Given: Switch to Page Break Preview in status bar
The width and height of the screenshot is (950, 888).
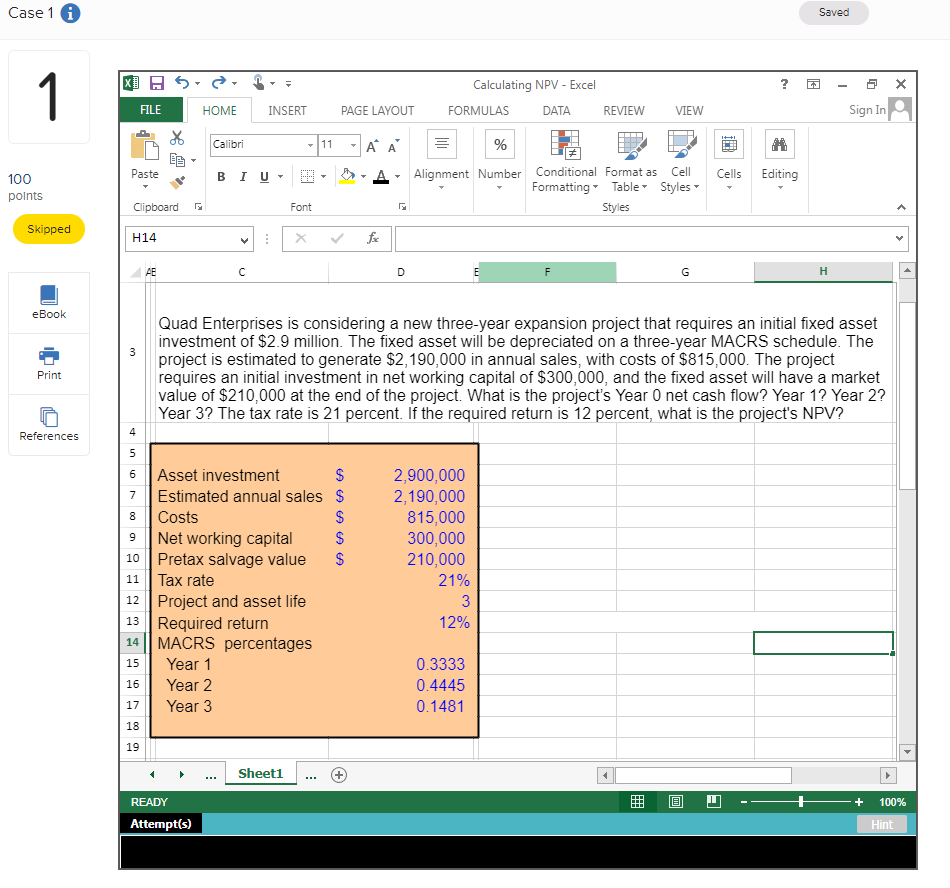Looking at the screenshot, I should 714,801.
